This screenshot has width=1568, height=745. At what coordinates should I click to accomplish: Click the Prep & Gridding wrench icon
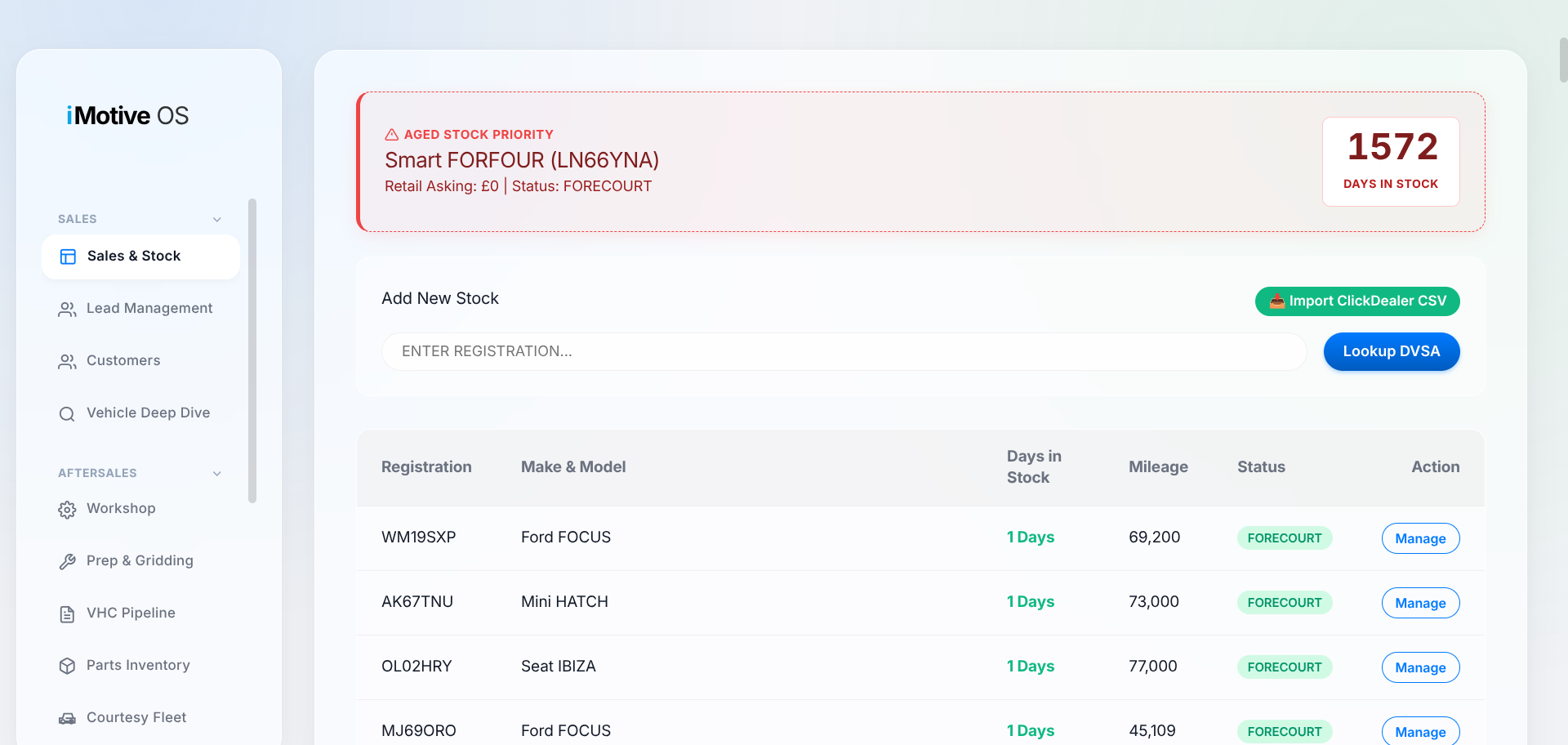(x=67, y=562)
